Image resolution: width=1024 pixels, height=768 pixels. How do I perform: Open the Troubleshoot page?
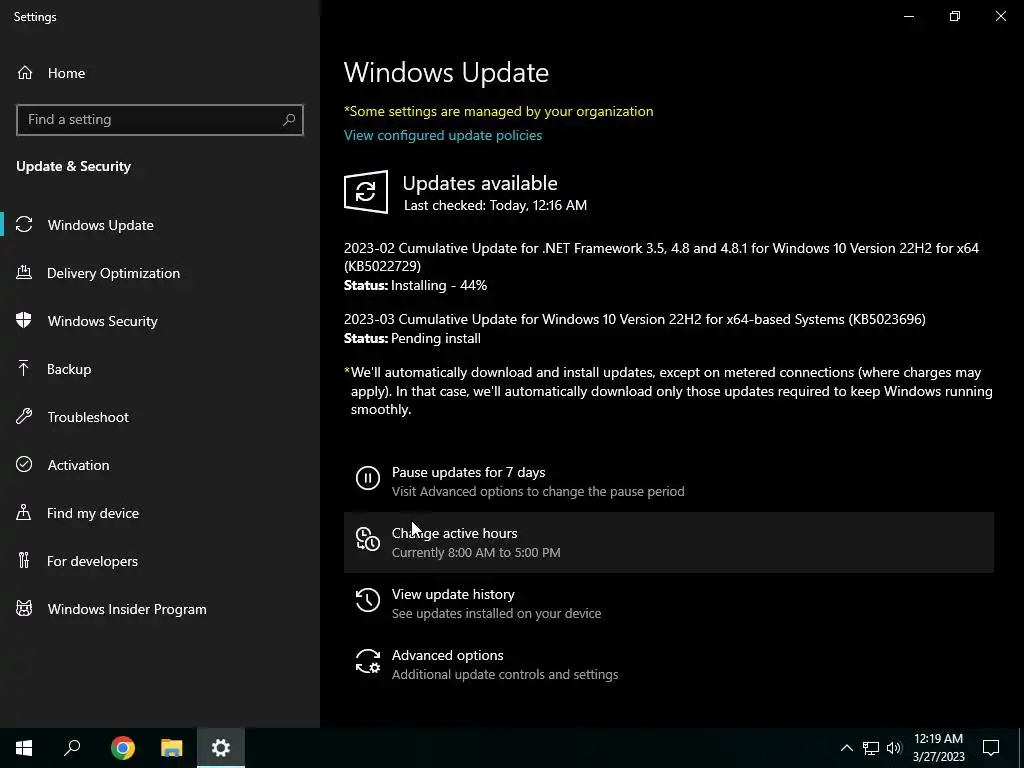pos(160,417)
